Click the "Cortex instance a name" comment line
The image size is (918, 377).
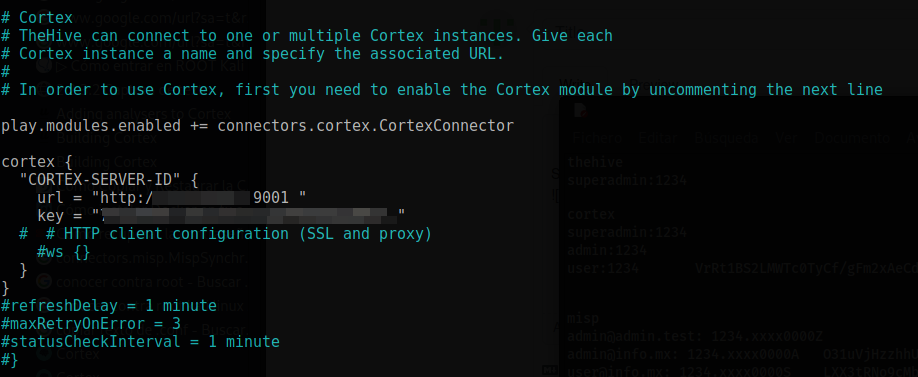[x=253, y=54]
